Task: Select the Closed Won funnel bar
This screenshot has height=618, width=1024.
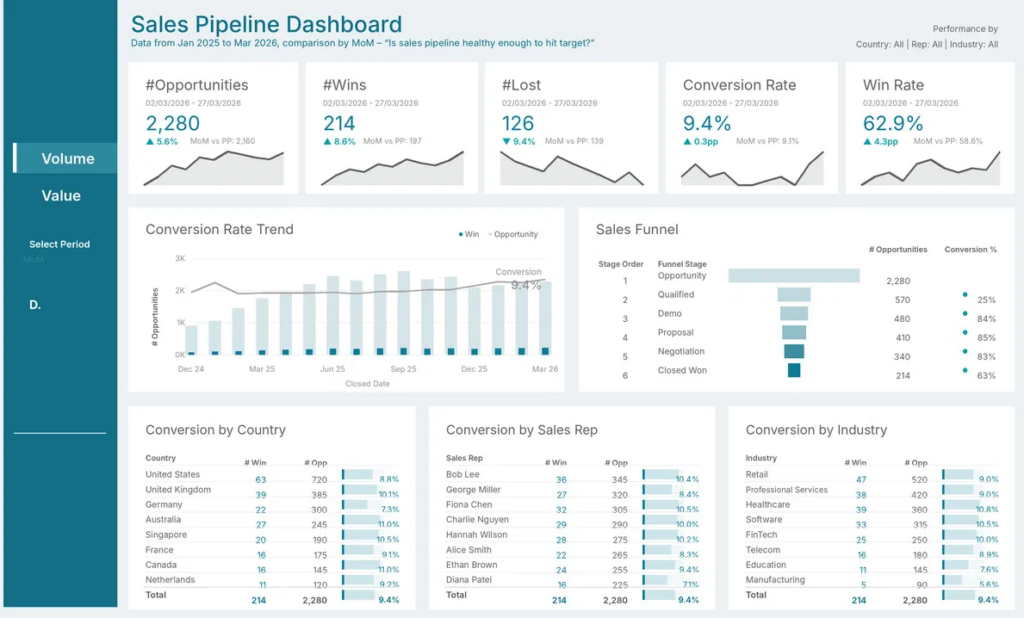Action: pyautogui.click(x=794, y=370)
